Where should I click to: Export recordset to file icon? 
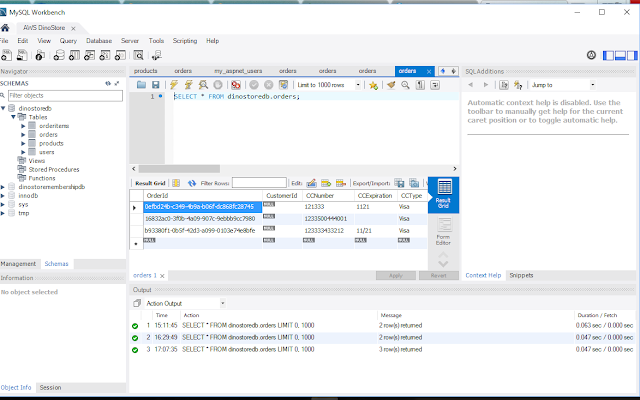(x=399, y=183)
